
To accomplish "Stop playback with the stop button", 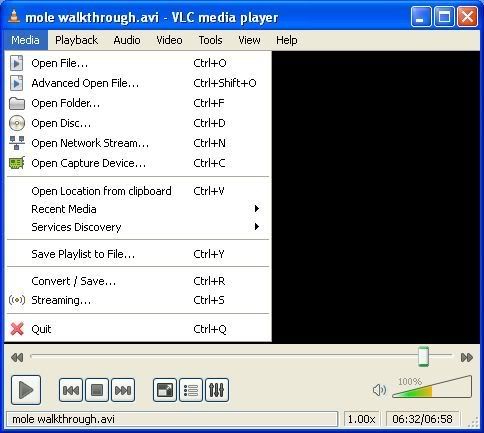I will [x=97, y=390].
